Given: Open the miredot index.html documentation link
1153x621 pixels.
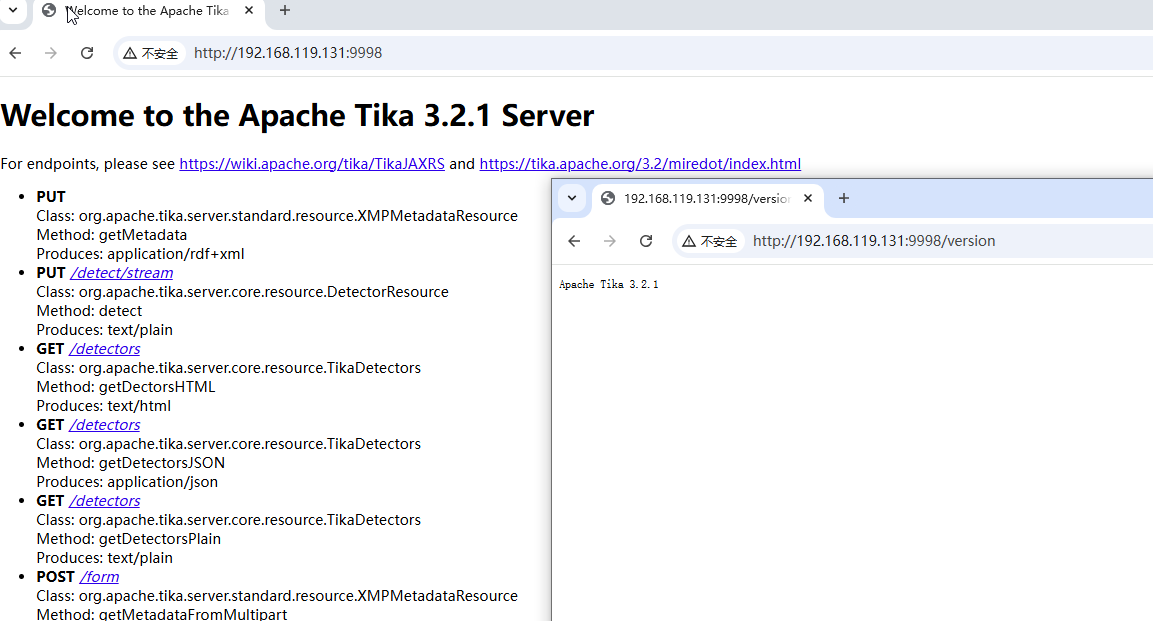Looking at the screenshot, I should 640,163.
